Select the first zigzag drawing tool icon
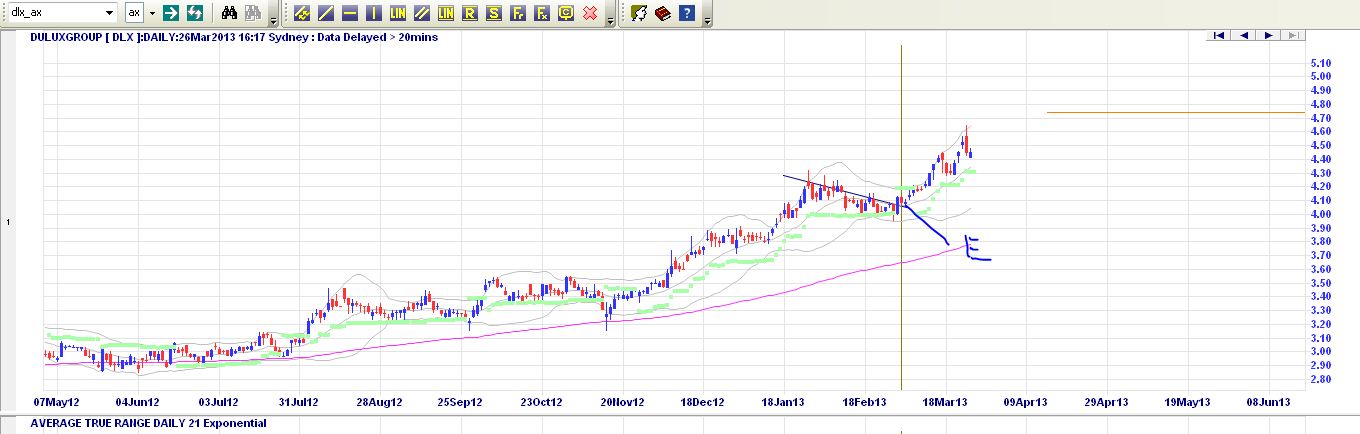 pyautogui.click(x=301, y=13)
